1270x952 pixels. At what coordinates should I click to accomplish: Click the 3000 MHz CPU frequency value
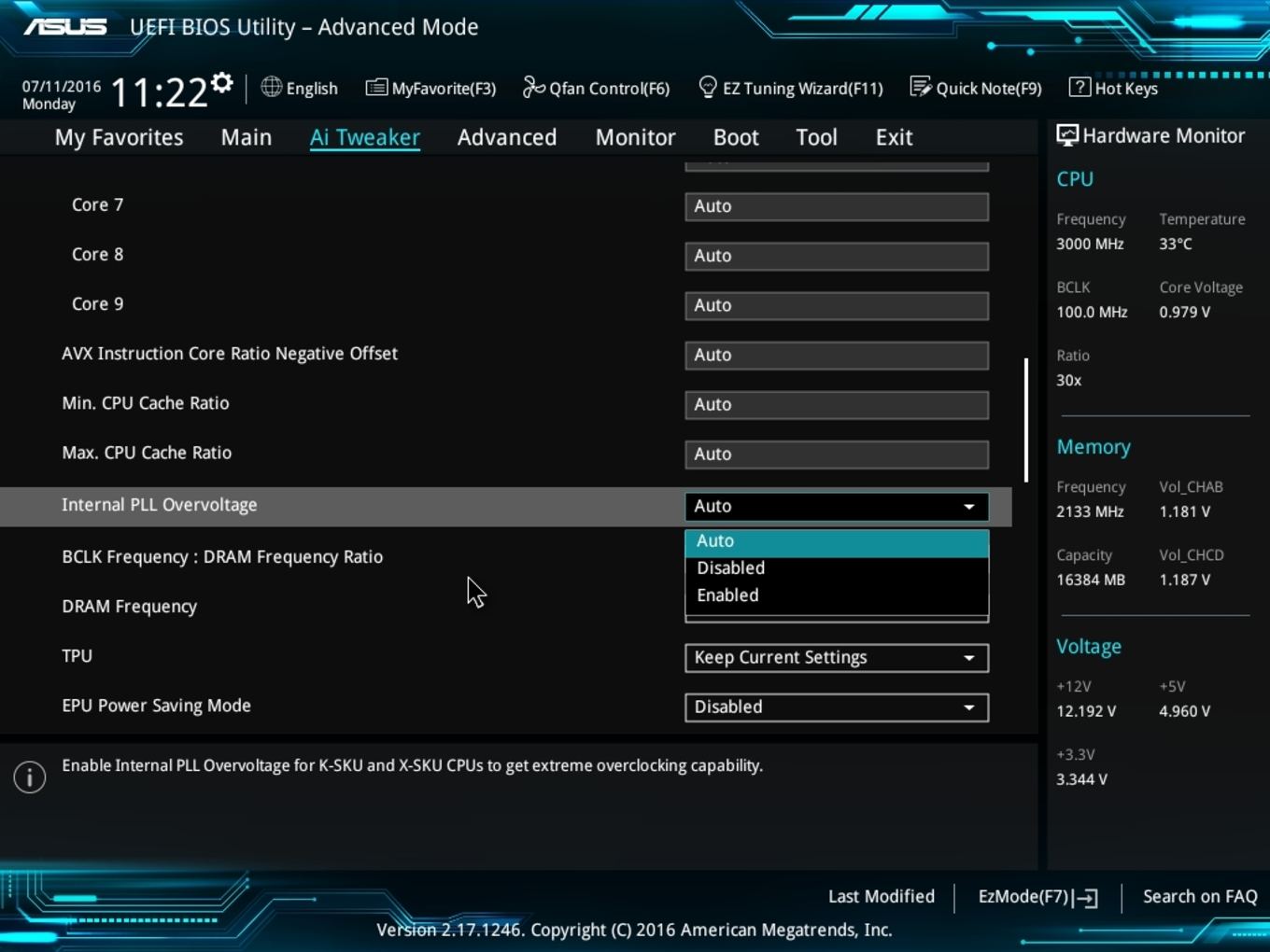[1090, 244]
